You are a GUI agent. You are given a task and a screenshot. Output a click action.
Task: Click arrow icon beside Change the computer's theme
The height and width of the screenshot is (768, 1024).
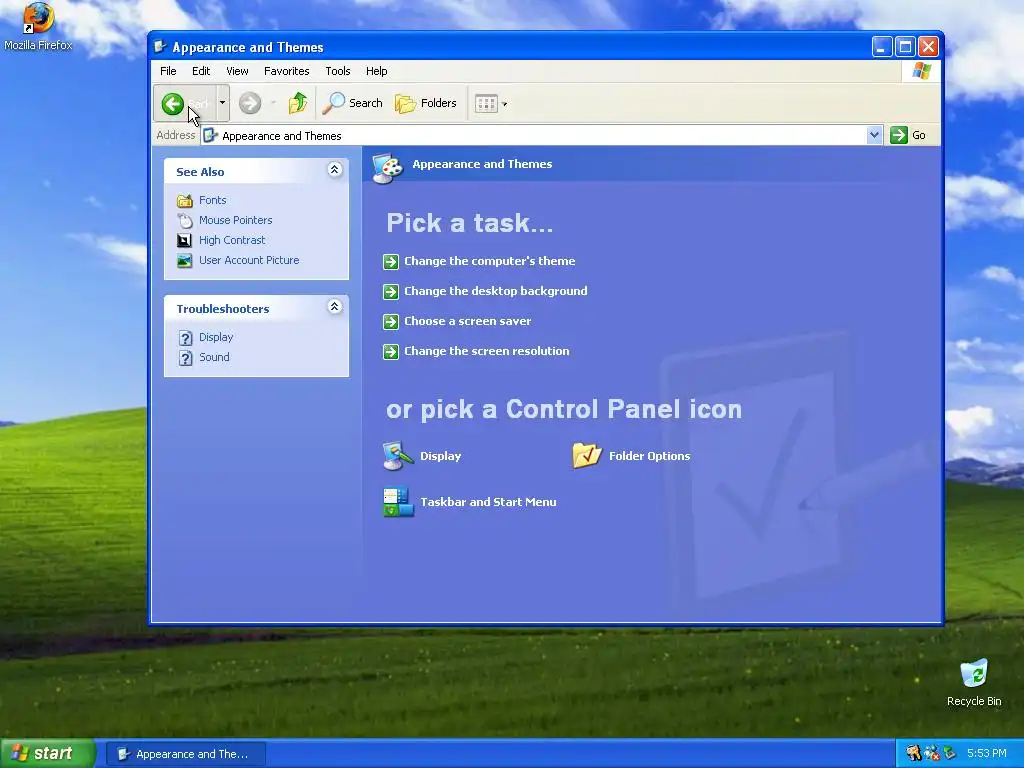[391, 261]
